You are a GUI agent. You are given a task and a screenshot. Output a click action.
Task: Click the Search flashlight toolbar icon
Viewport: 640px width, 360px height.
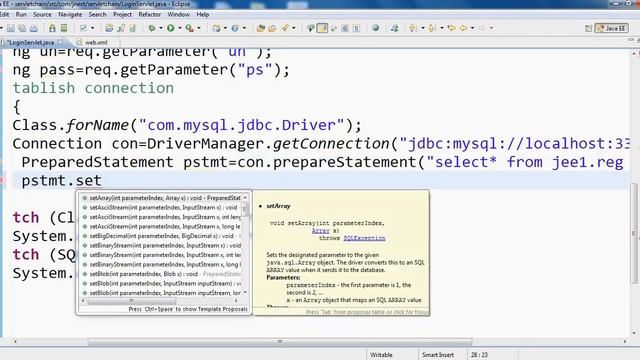coord(285,28)
